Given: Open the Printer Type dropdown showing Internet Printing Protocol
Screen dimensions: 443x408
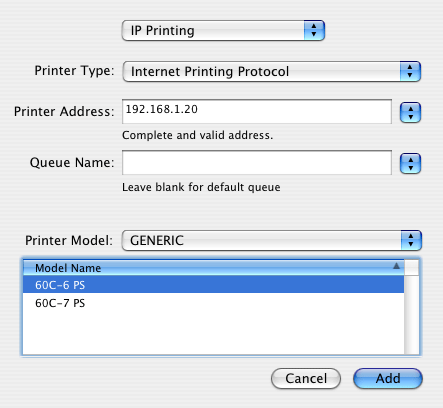Looking at the screenshot, I should (x=272, y=71).
